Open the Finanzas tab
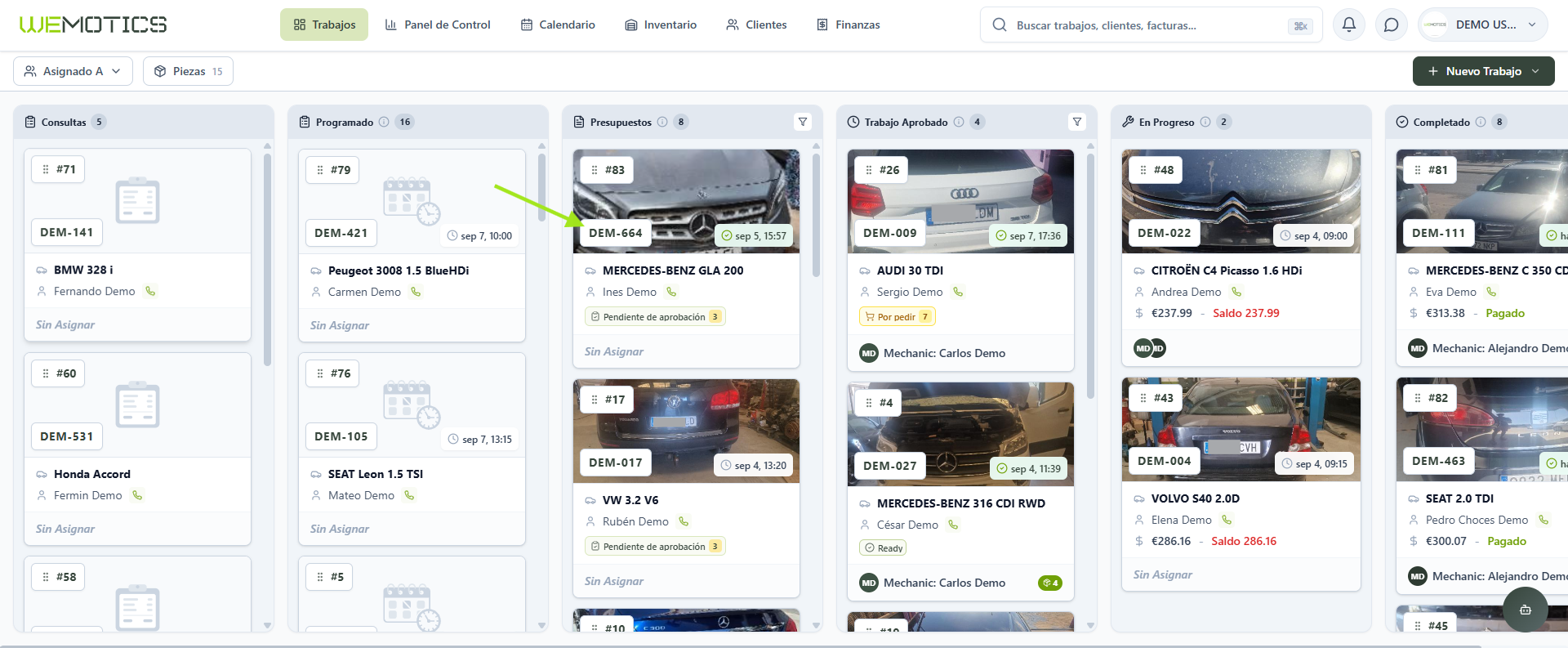The width and height of the screenshot is (1568, 648). (x=849, y=25)
